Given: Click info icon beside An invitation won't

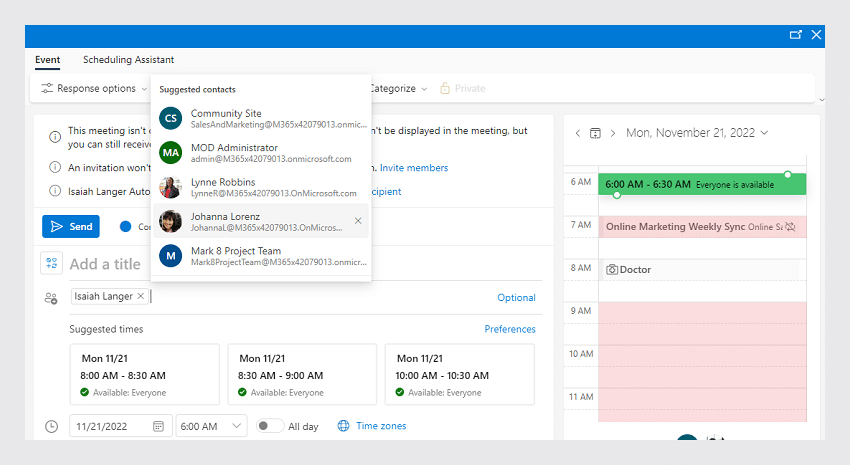Looking at the screenshot, I should click(x=55, y=167).
